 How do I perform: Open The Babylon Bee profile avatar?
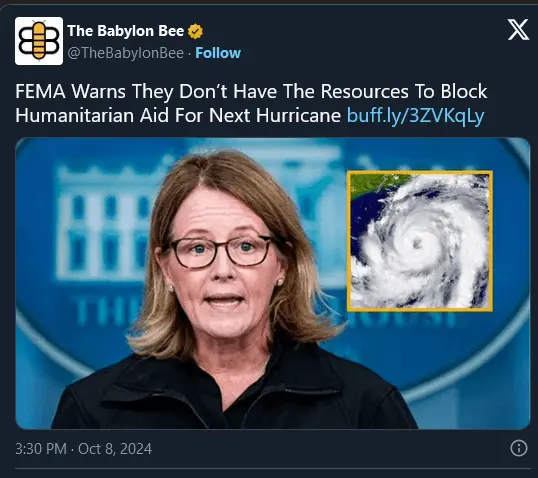point(39,41)
